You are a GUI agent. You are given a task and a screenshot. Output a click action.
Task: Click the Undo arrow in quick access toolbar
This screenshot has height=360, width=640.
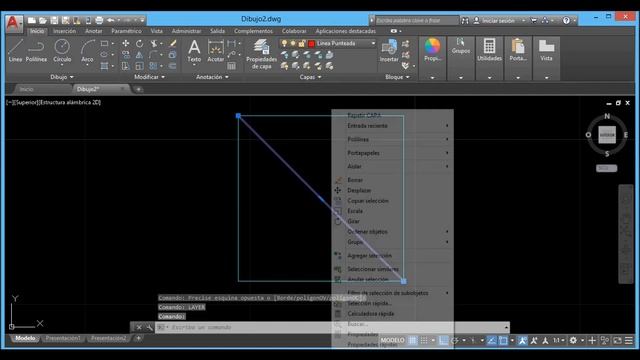click(111, 20)
